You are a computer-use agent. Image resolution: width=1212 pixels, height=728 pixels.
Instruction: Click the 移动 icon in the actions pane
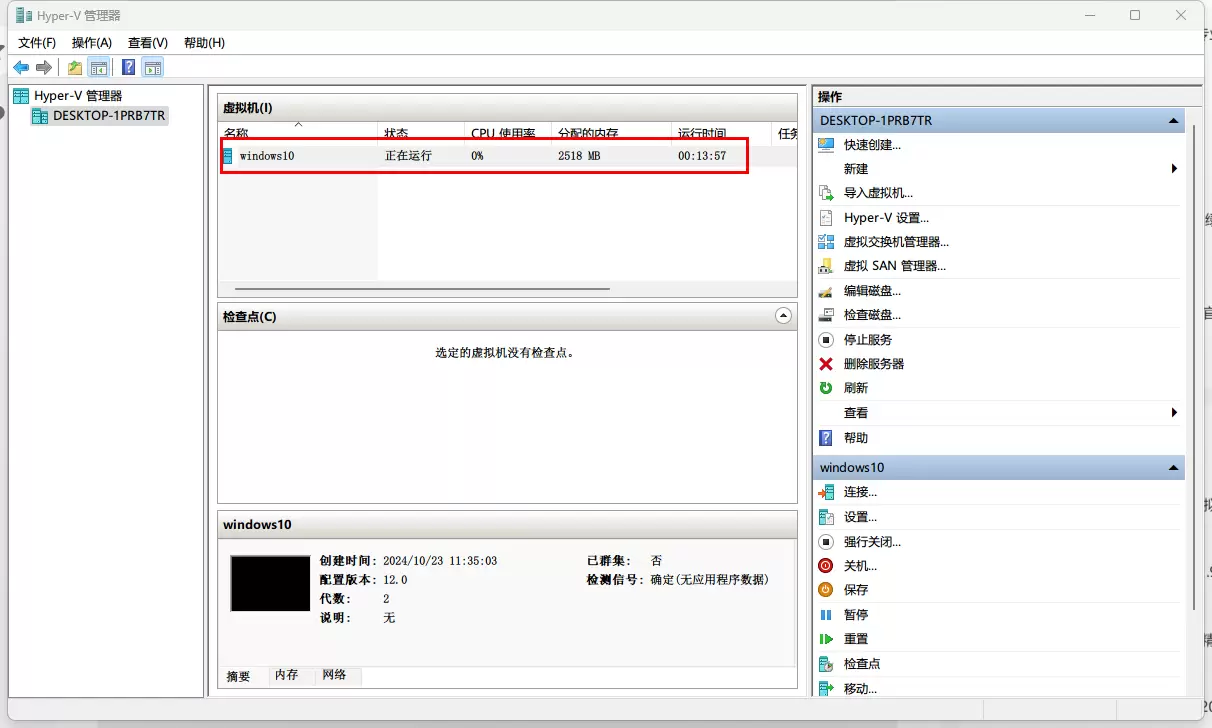(826, 689)
